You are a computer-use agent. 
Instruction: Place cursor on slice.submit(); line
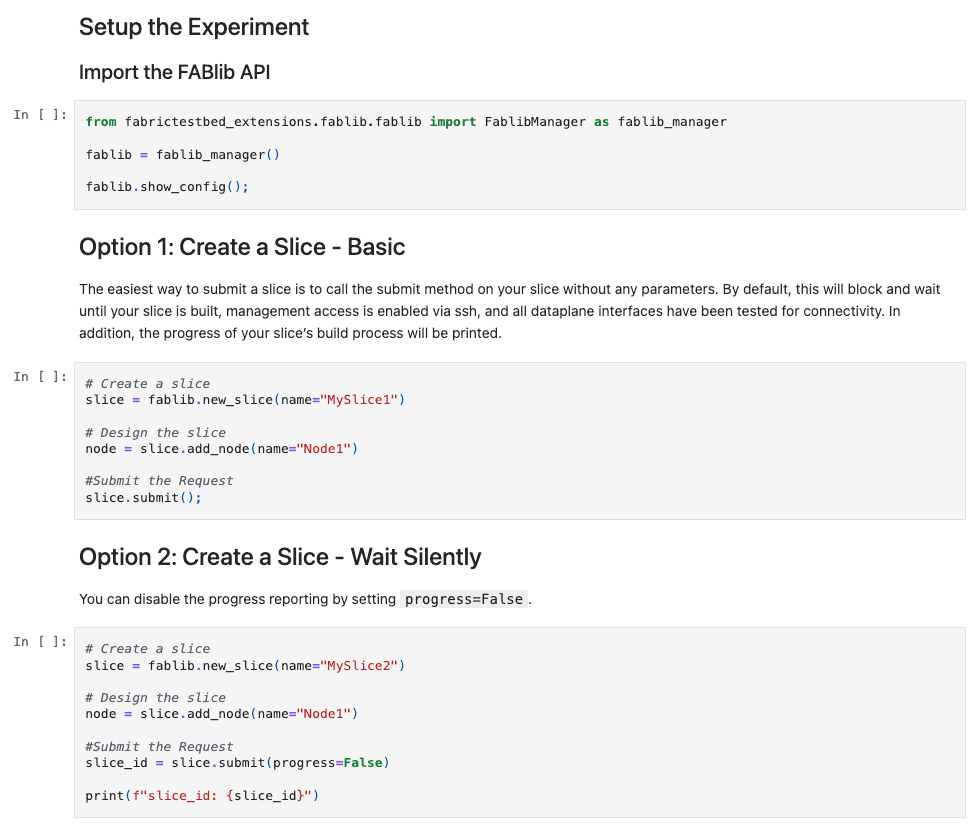coord(143,497)
